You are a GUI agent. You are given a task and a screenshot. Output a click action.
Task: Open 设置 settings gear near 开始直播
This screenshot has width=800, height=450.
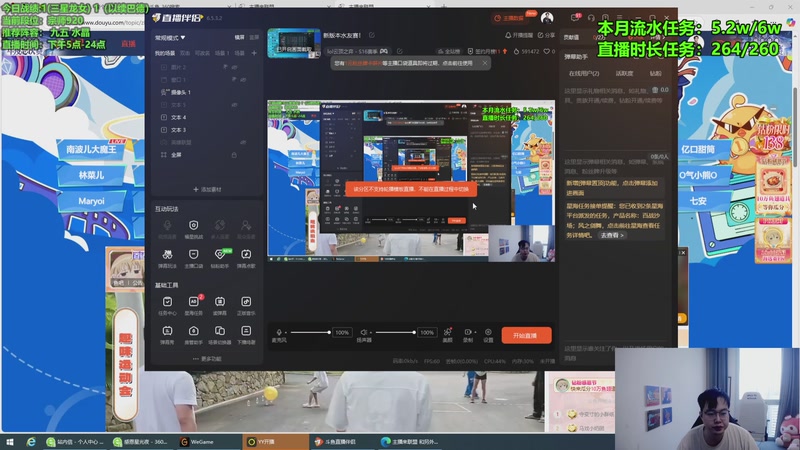point(488,335)
